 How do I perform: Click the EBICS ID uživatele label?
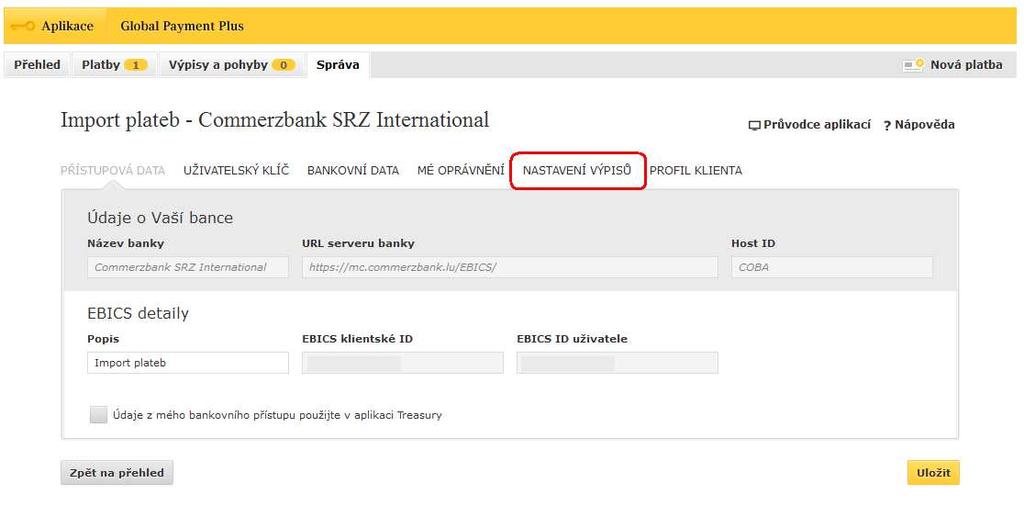click(572, 339)
